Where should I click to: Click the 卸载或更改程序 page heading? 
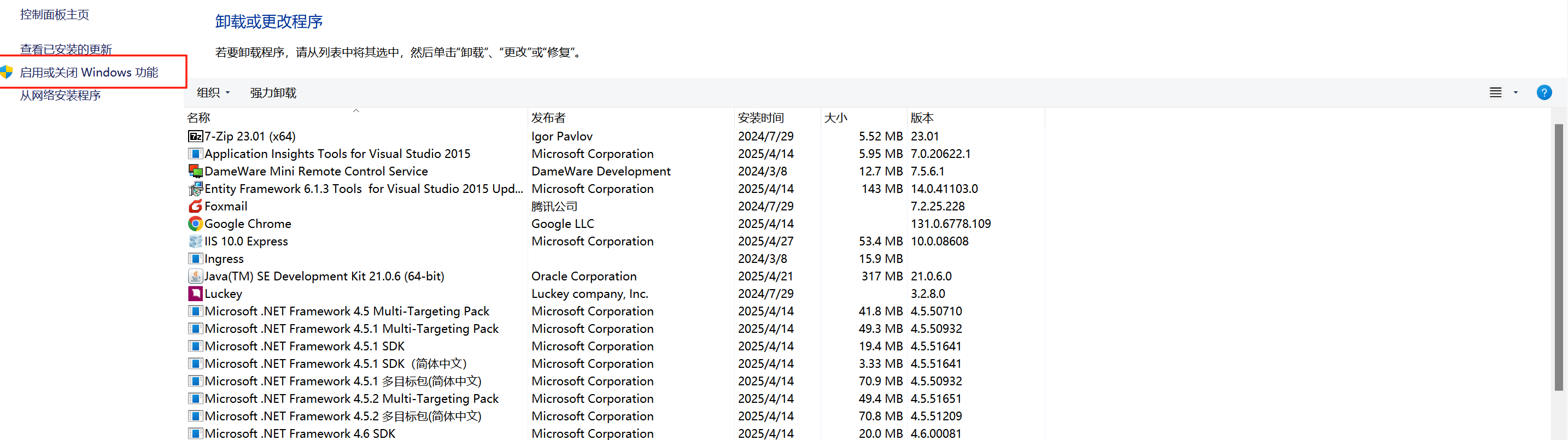click(268, 22)
